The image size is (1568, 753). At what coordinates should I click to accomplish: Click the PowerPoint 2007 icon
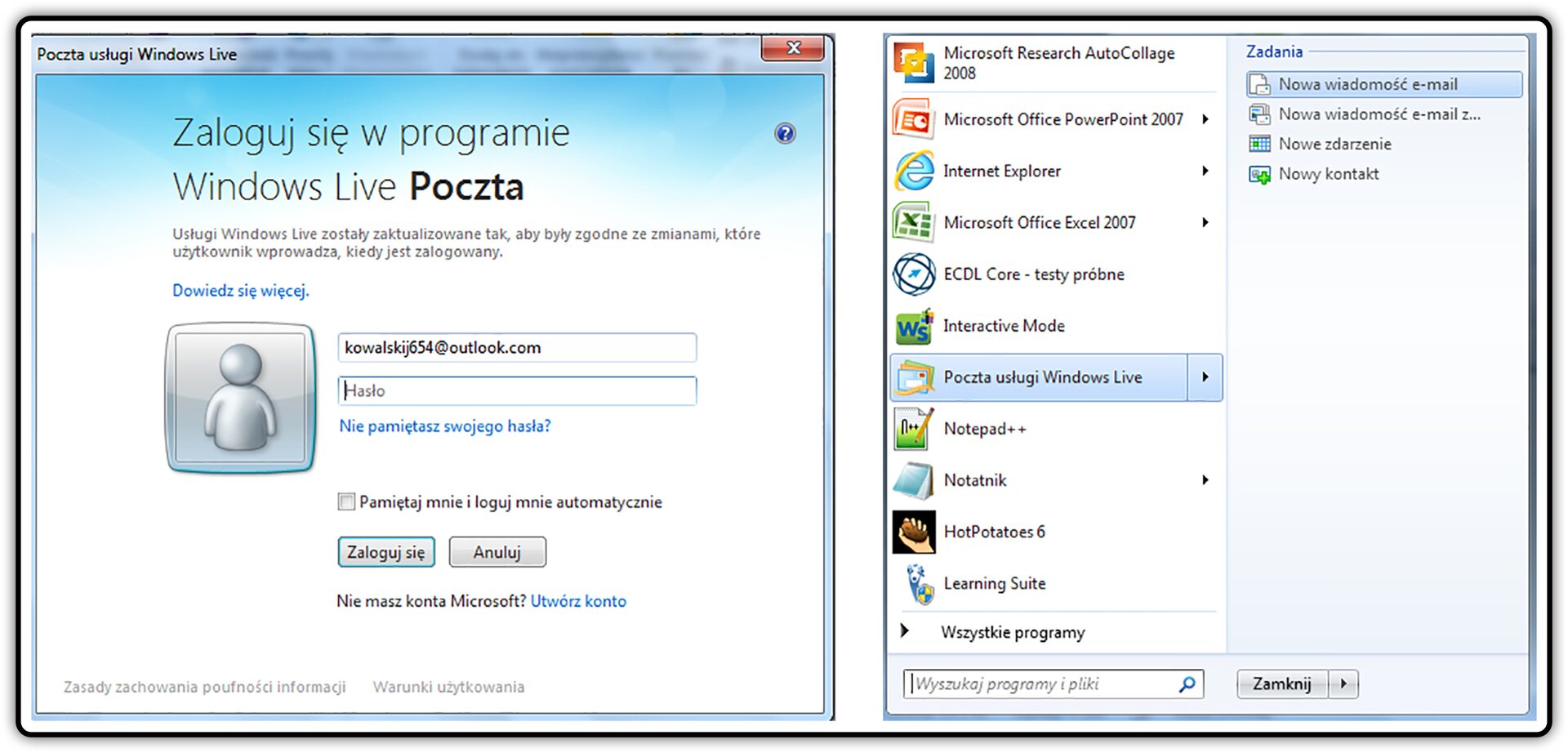[x=914, y=119]
